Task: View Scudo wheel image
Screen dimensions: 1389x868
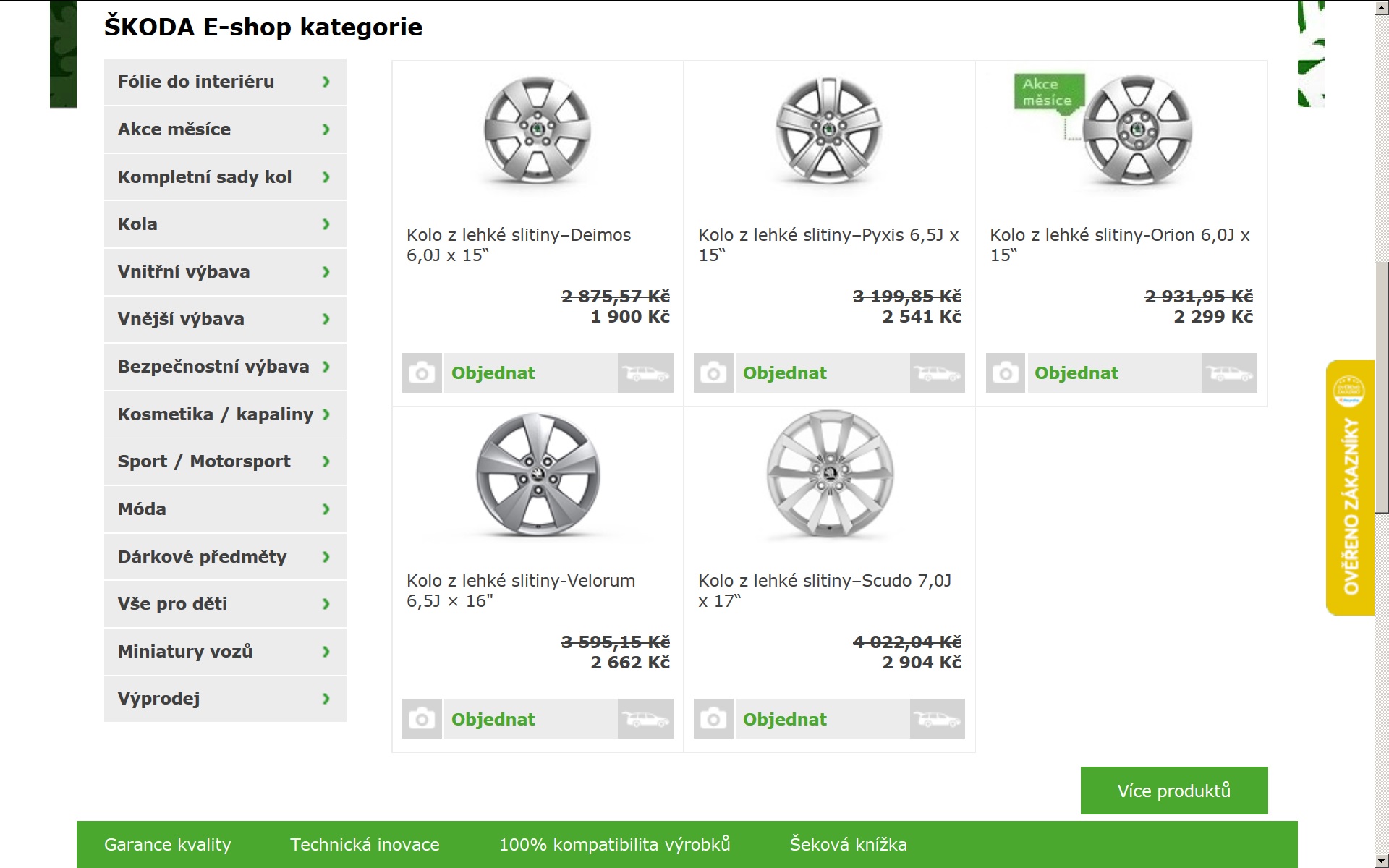Action: tap(830, 475)
